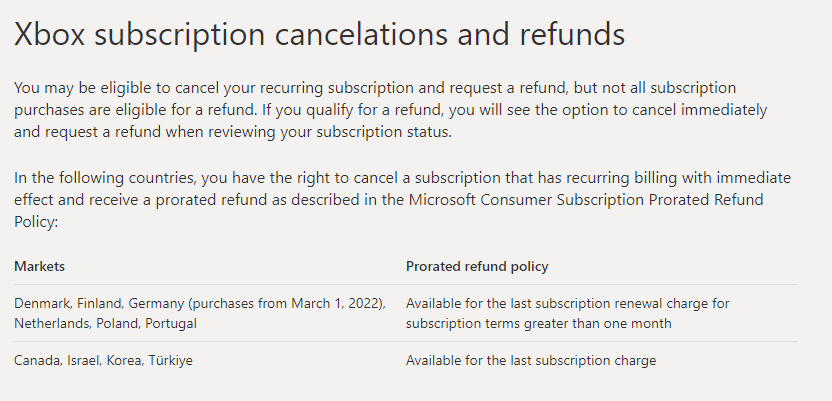Screen dimensions: 832x401
Task: Click the Prorated refund policy column header
Action: pos(477,266)
